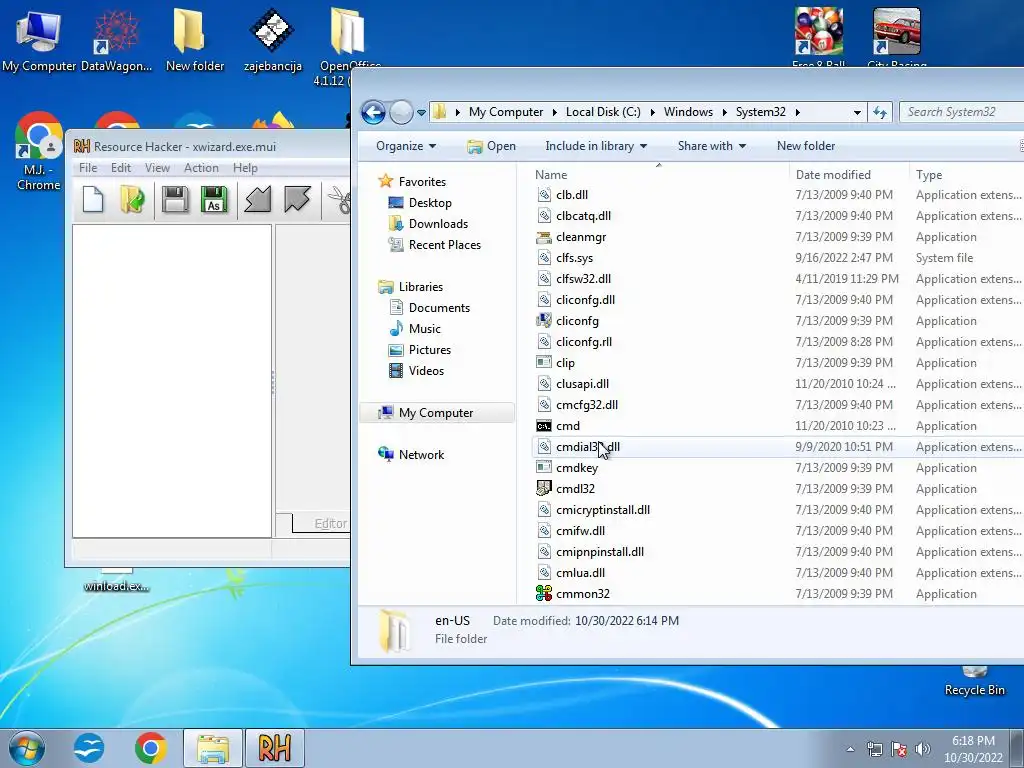Expand arrow after My Computer in address bar
1024x768 pixels.
[554, 112]
